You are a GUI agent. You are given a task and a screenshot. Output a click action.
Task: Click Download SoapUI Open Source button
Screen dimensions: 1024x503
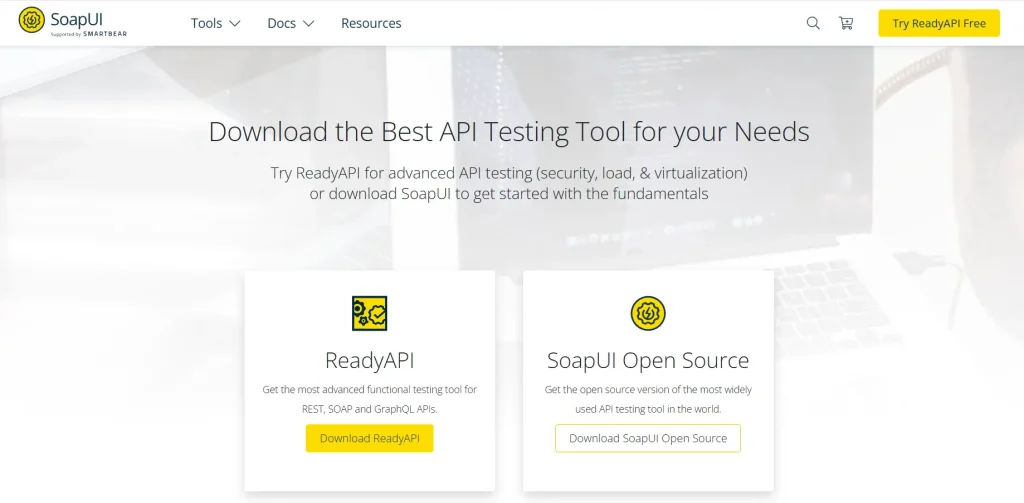pos(648,438)
